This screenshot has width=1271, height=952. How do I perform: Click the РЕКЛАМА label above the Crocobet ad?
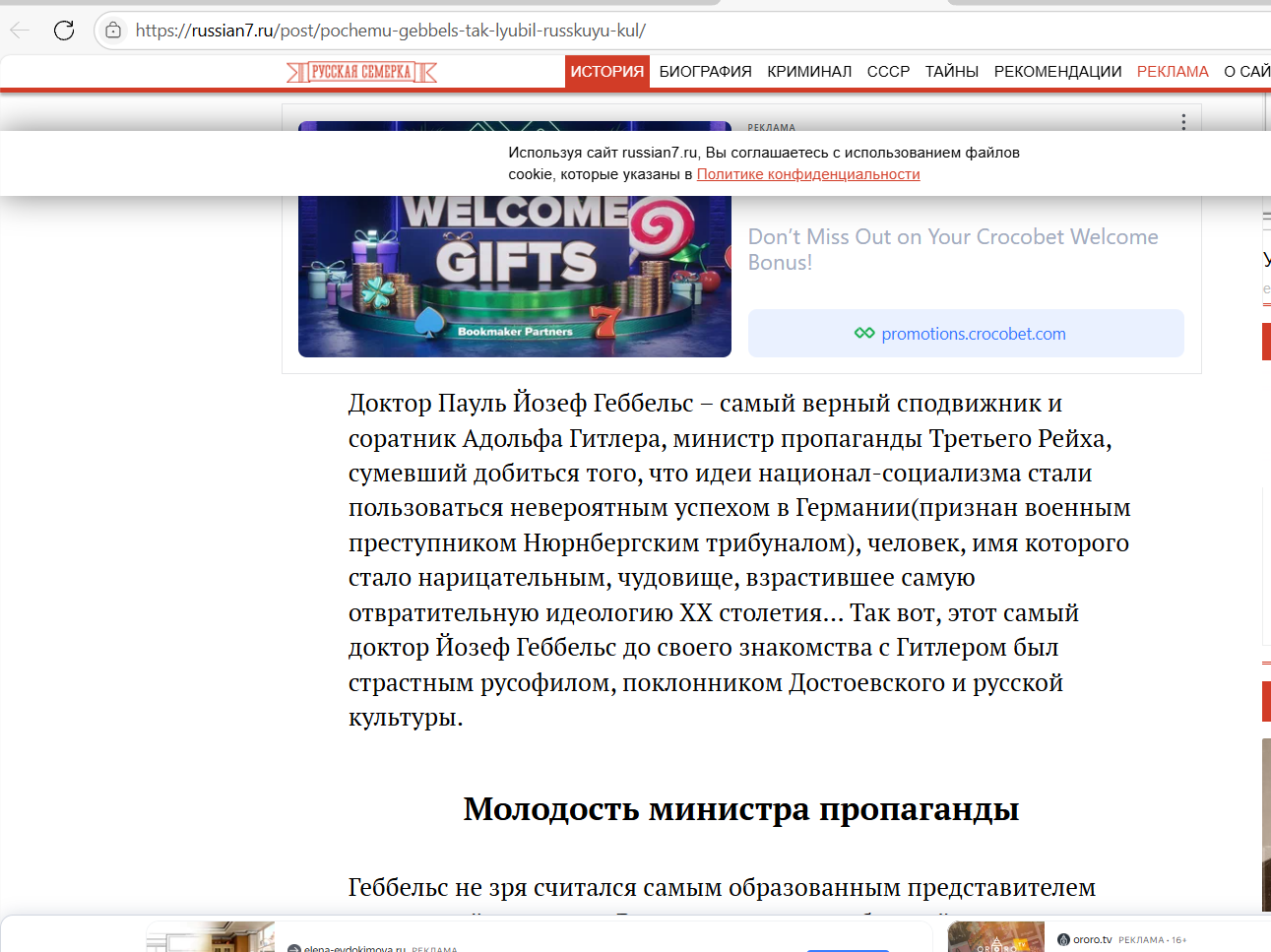point(772,127)
